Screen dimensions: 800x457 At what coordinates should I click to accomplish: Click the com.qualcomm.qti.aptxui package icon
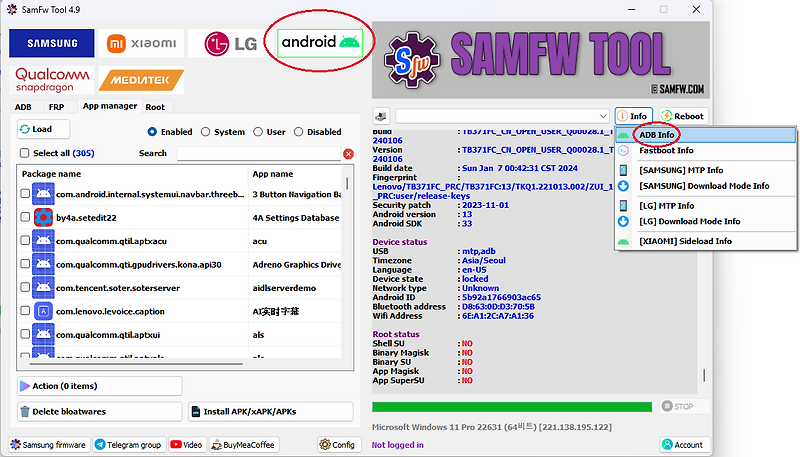[x=43, y=335]
